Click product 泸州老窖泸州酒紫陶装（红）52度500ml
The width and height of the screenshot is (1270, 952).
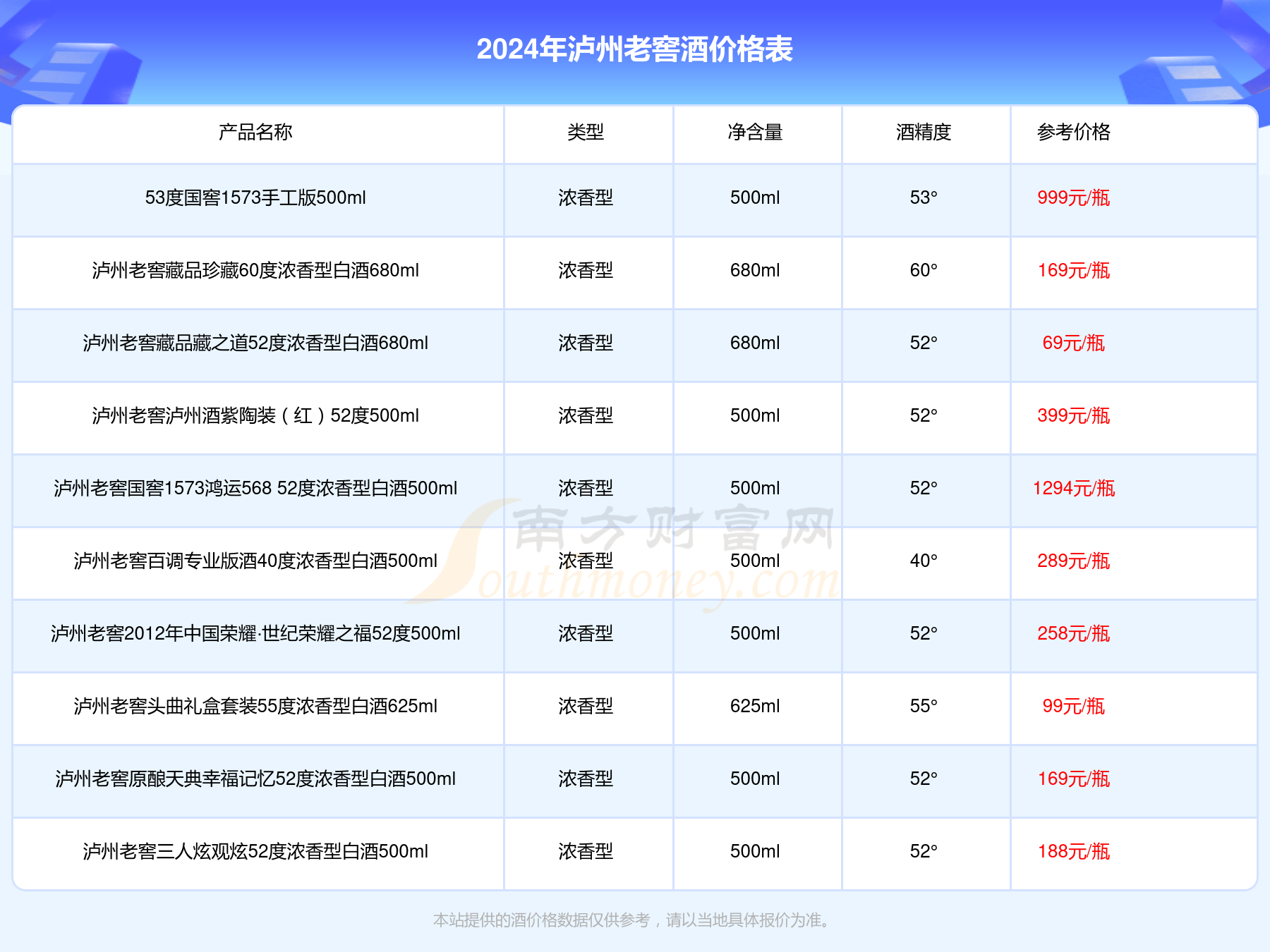click(x=255, y=415)
